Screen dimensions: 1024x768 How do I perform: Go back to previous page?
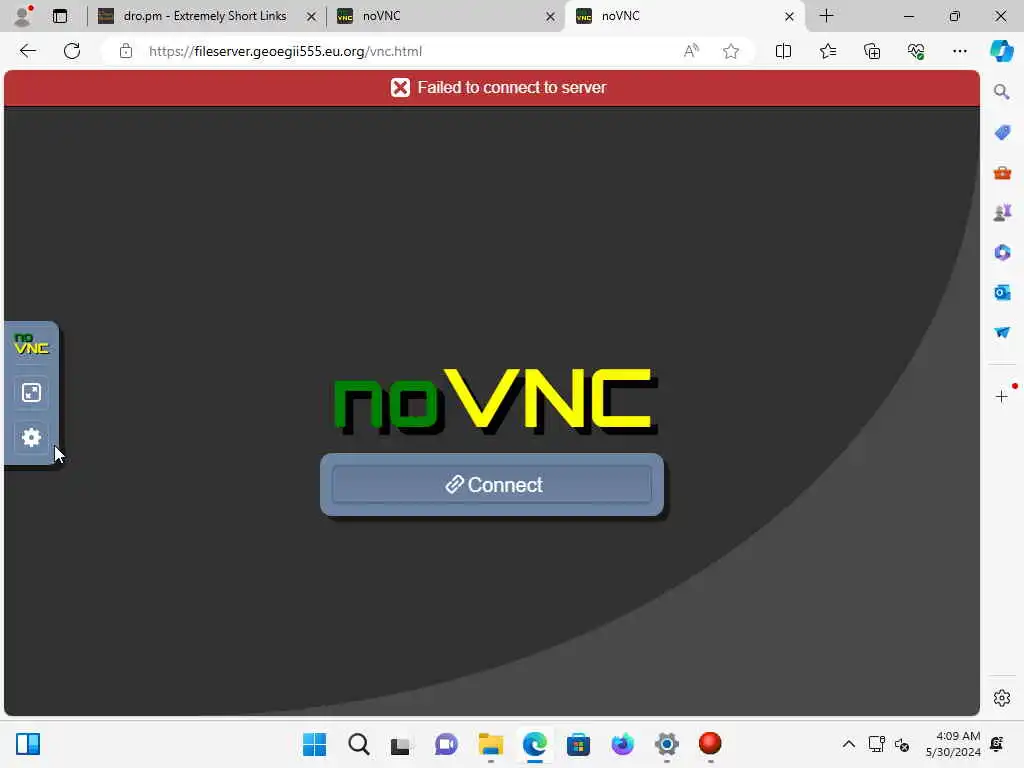point(27,51)
